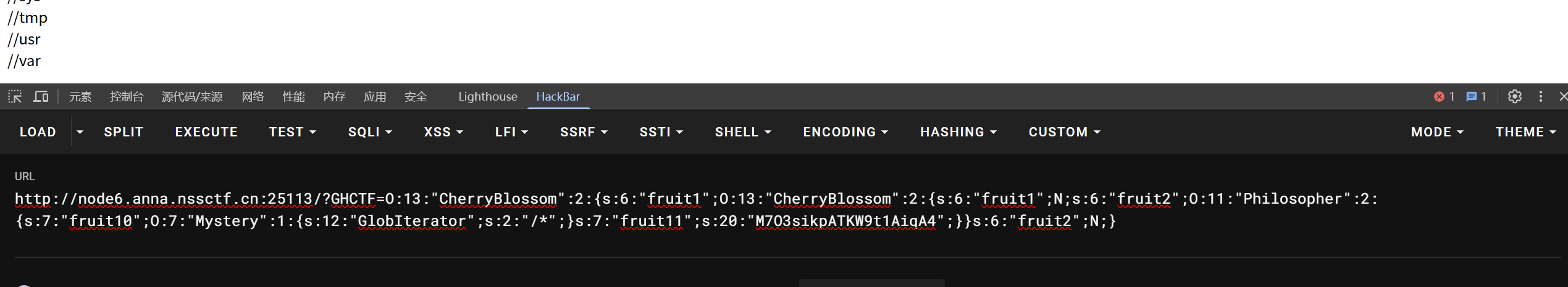Screen dimensions: 1568x287
Task: Expand the arrow next to LOAD
Action: pyautogui.click(x=80, y=132)
